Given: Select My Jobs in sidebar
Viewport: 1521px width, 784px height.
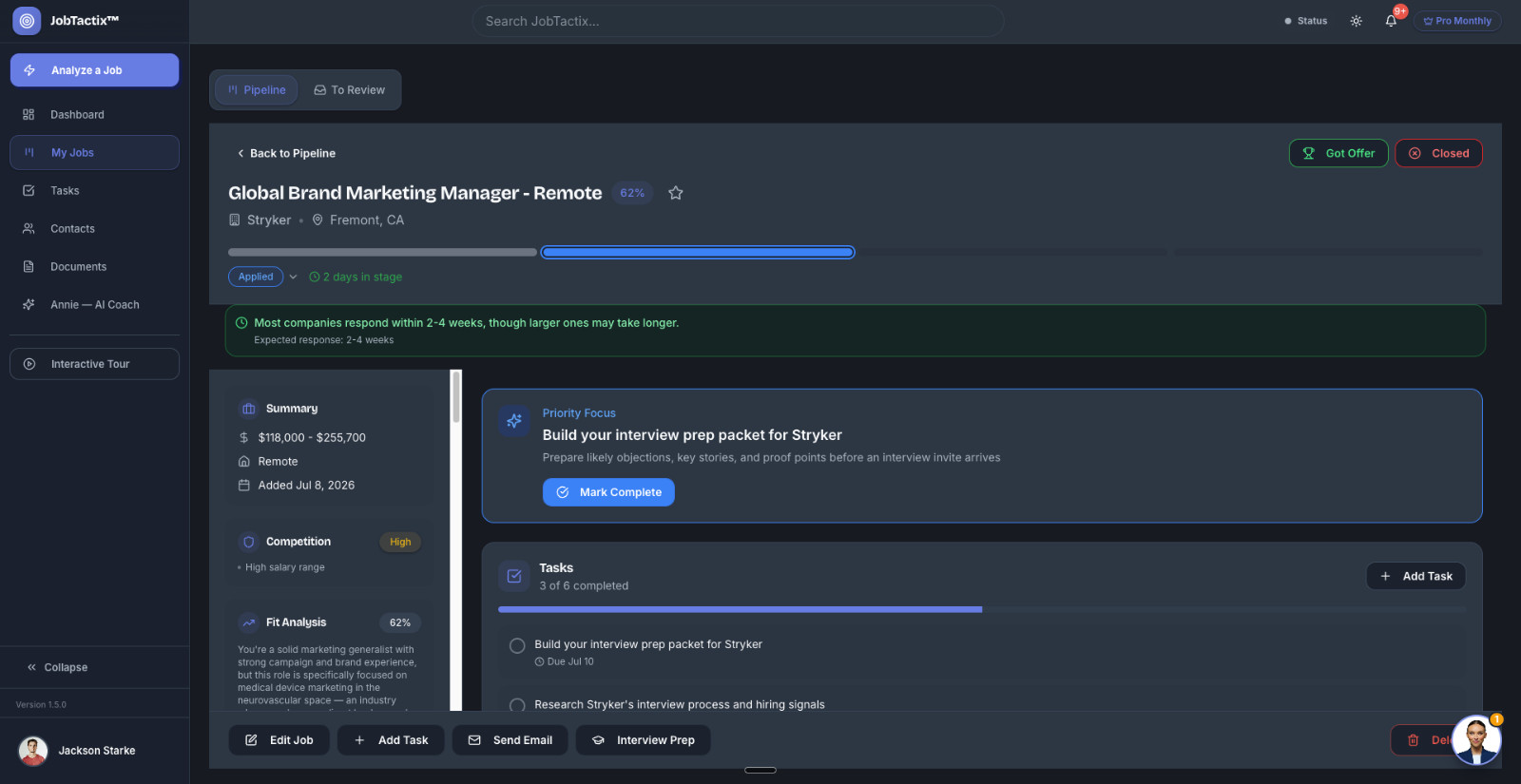Looking at the screenshot, I should click(x=94, y=152).
